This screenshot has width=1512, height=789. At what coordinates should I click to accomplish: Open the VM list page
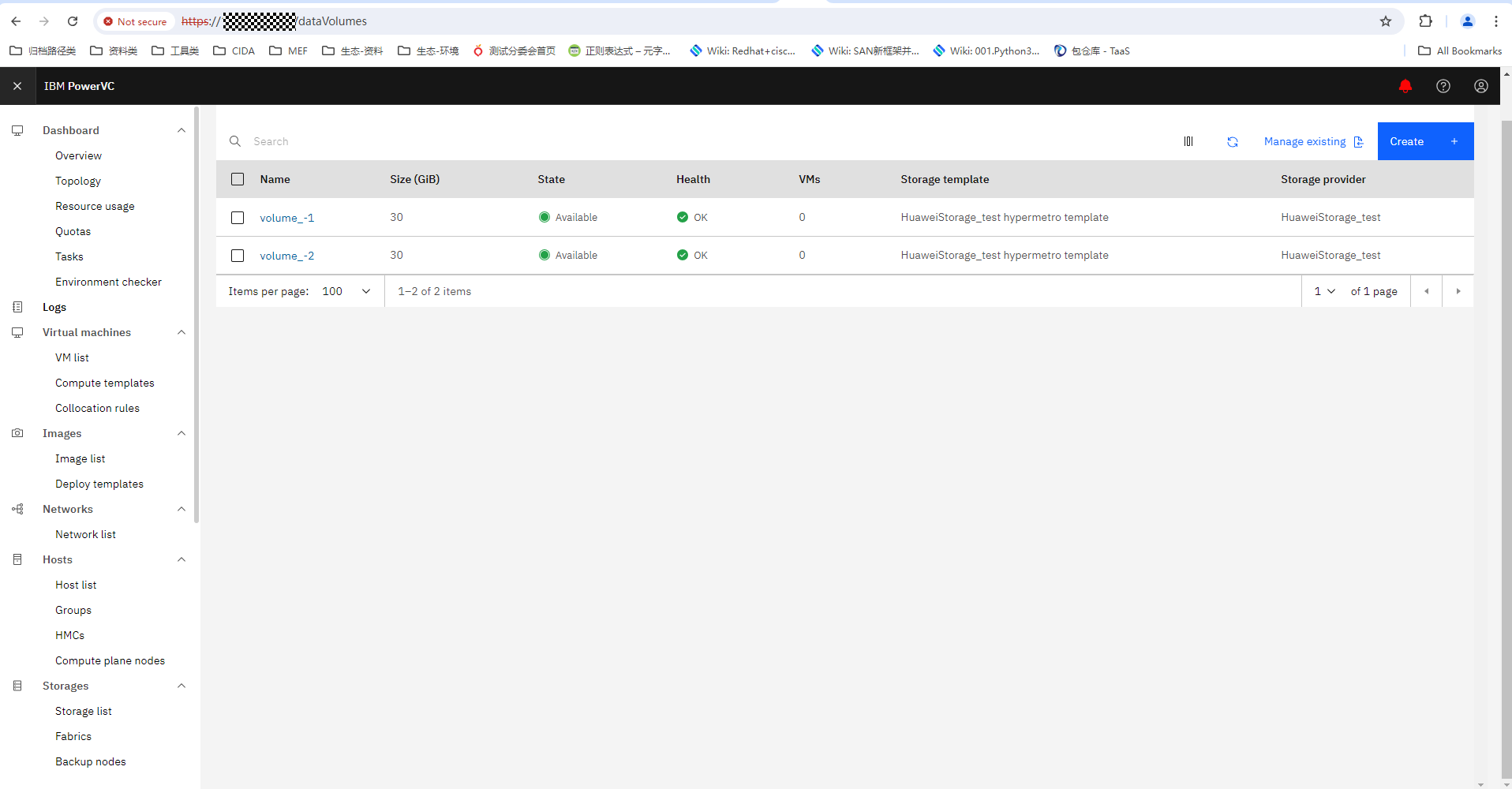(72, 357)
